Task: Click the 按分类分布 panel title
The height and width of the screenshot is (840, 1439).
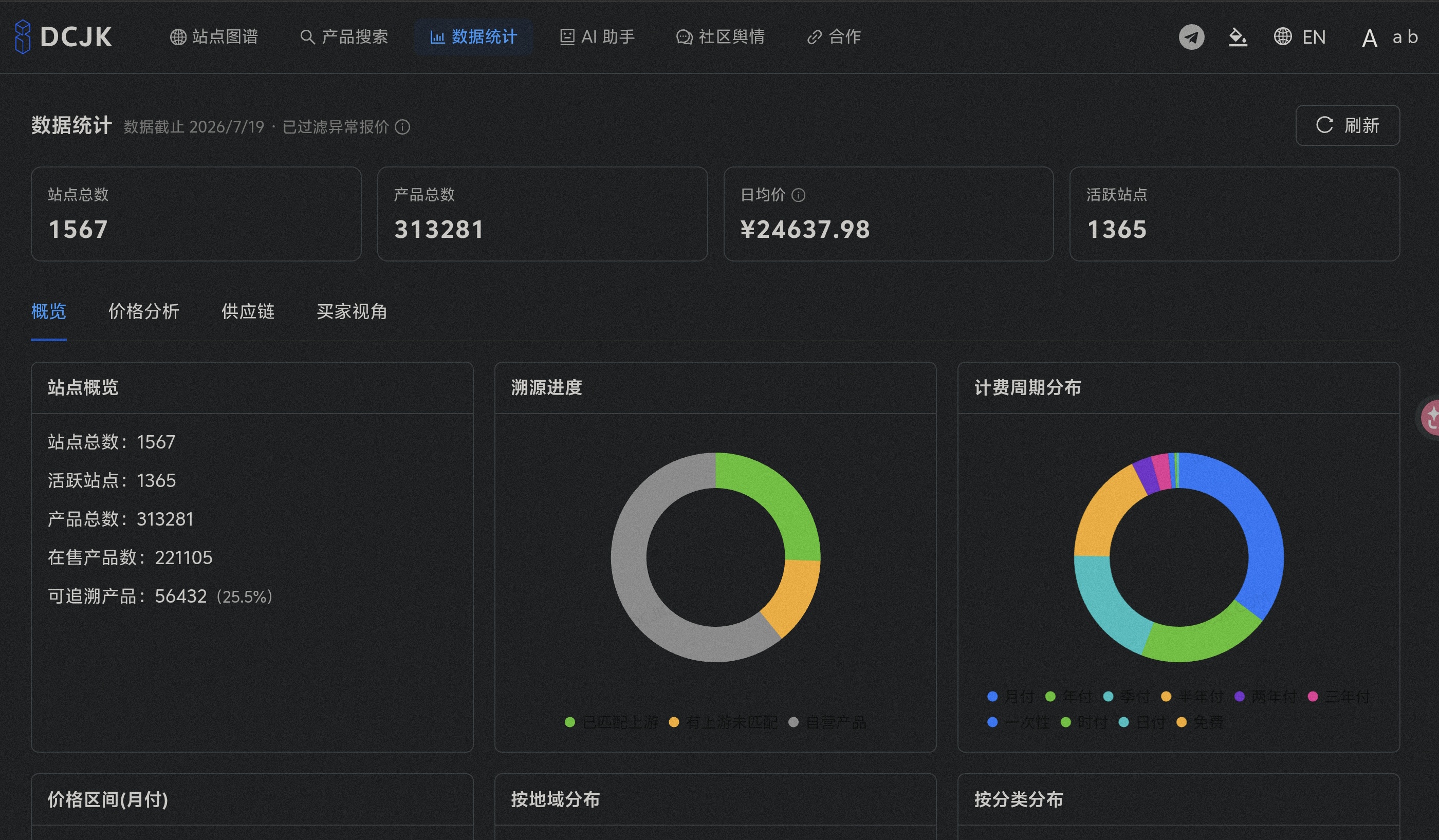Action: [x=1018, y=799]
